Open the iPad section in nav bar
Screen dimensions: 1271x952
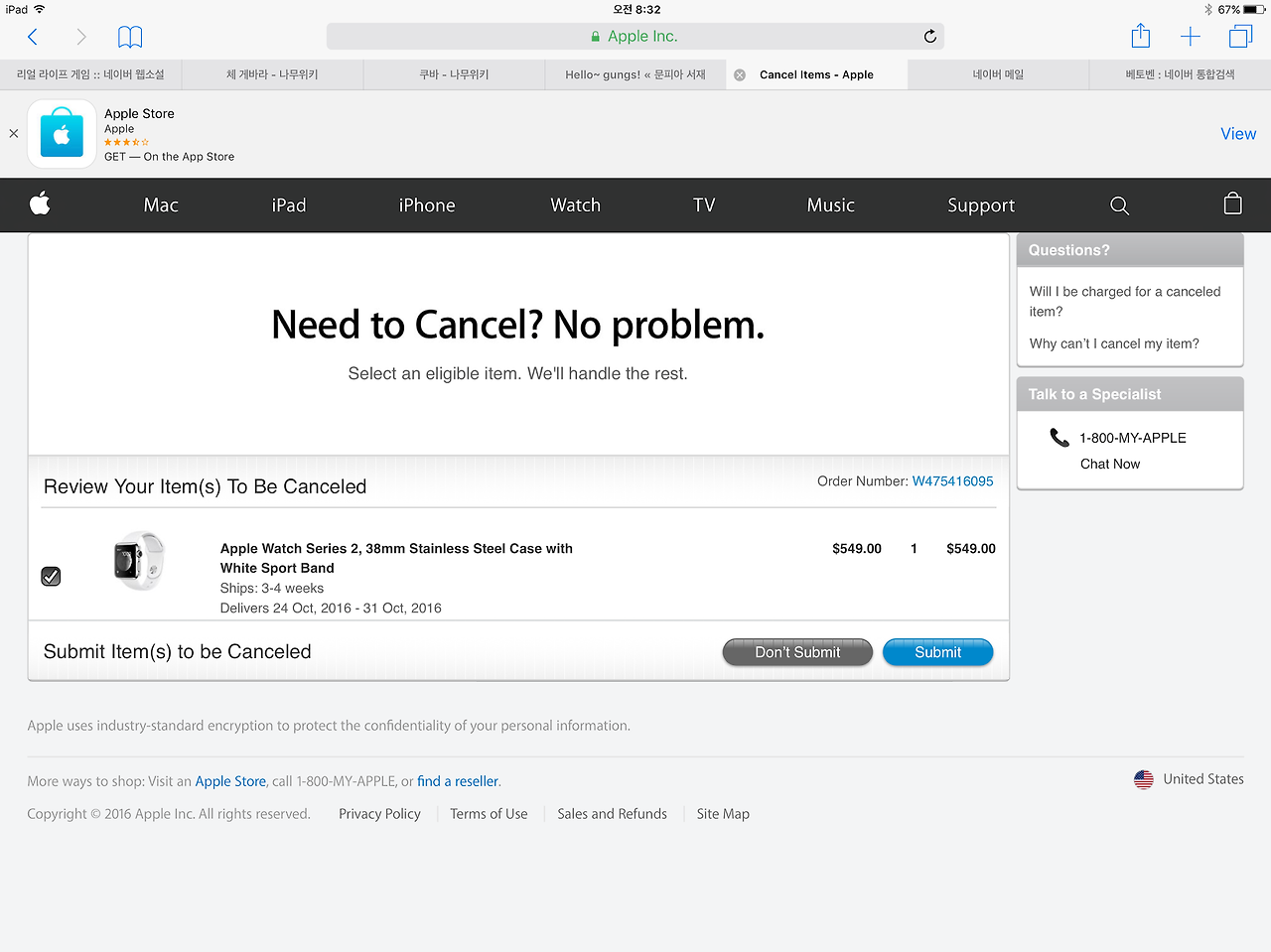point(289,205)
